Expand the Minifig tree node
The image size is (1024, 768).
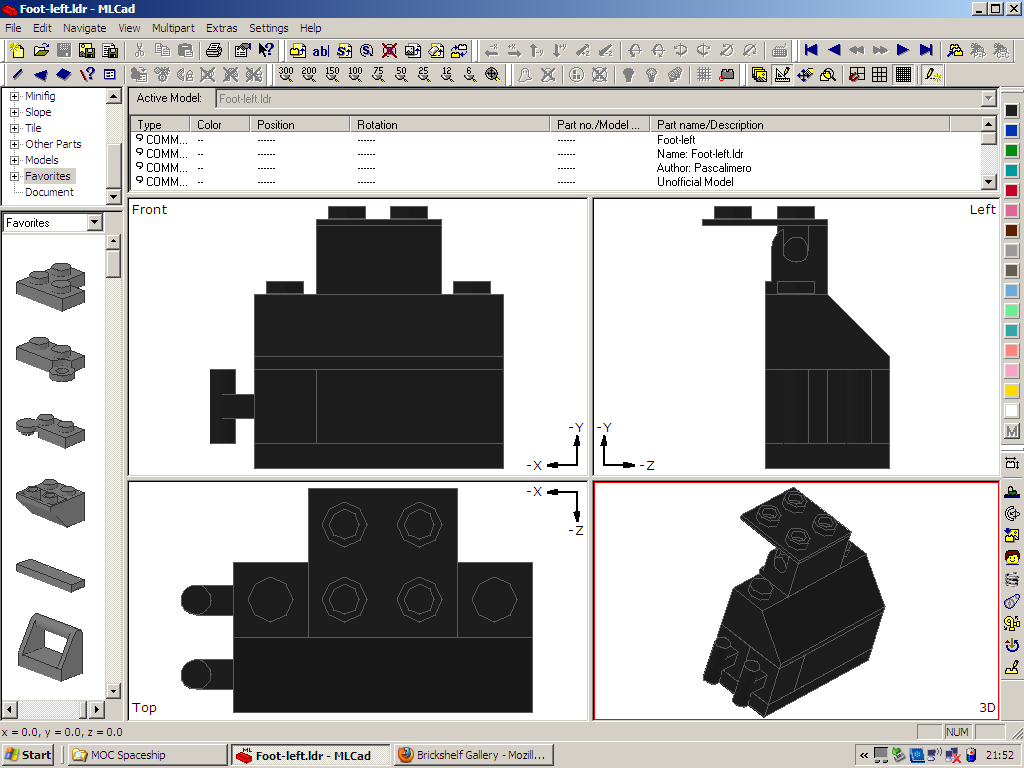point(15,97)
